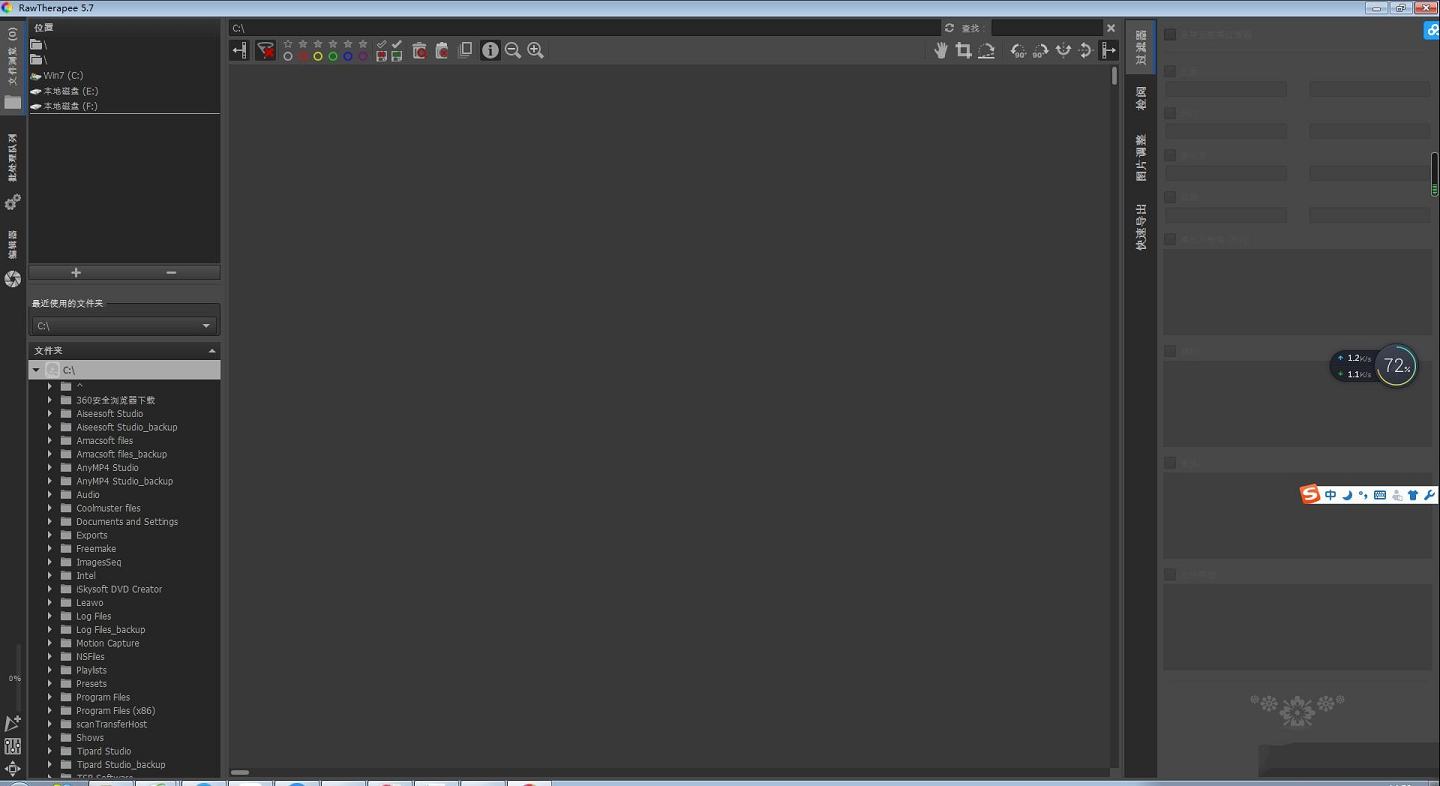Image resolution: width=1440 pixels, height=786 pixels.
Task: Expand the Aiseesoft Studio folder node
Action: coord(49,414)
